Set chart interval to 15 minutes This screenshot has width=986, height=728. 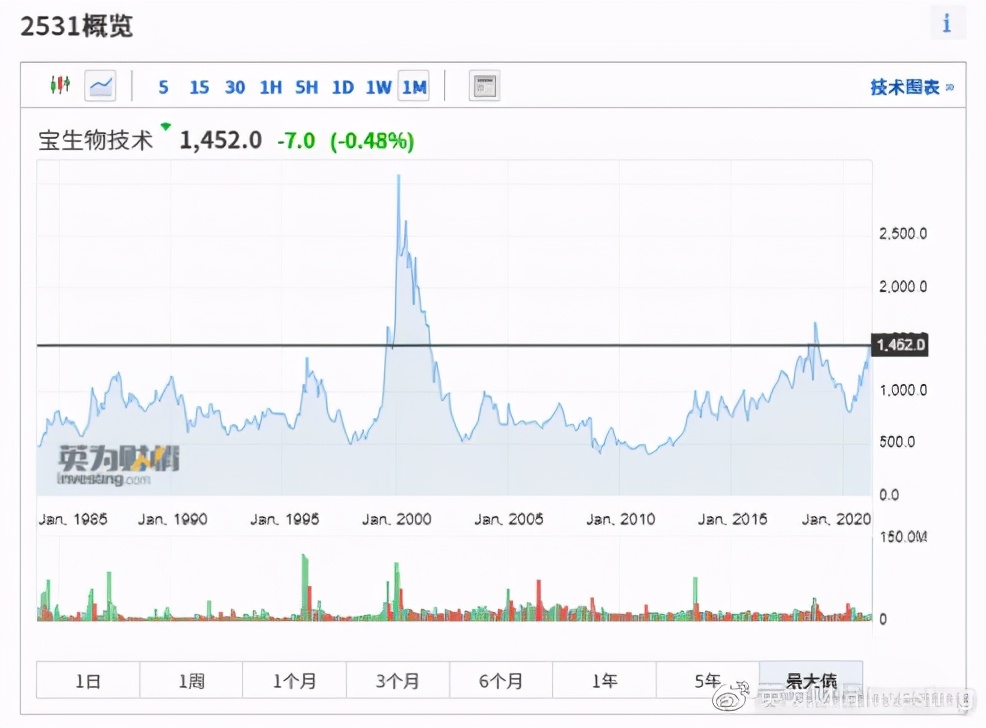(x=199, y=87)
